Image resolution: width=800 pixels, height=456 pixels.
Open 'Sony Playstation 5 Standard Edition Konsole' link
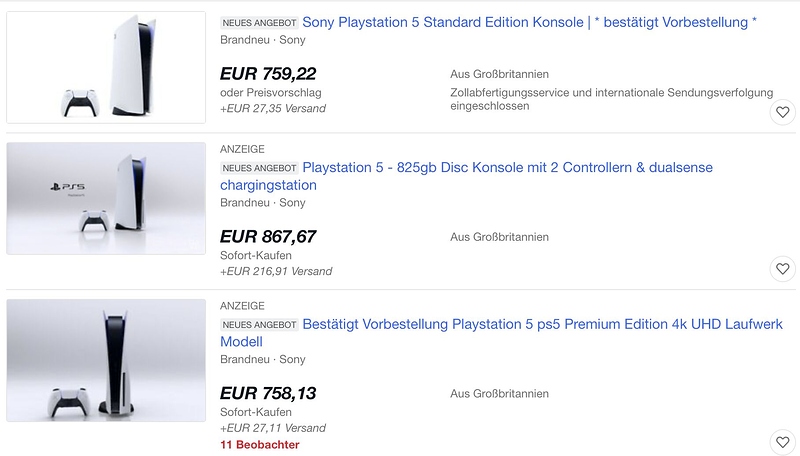click(x=529, y=22)
